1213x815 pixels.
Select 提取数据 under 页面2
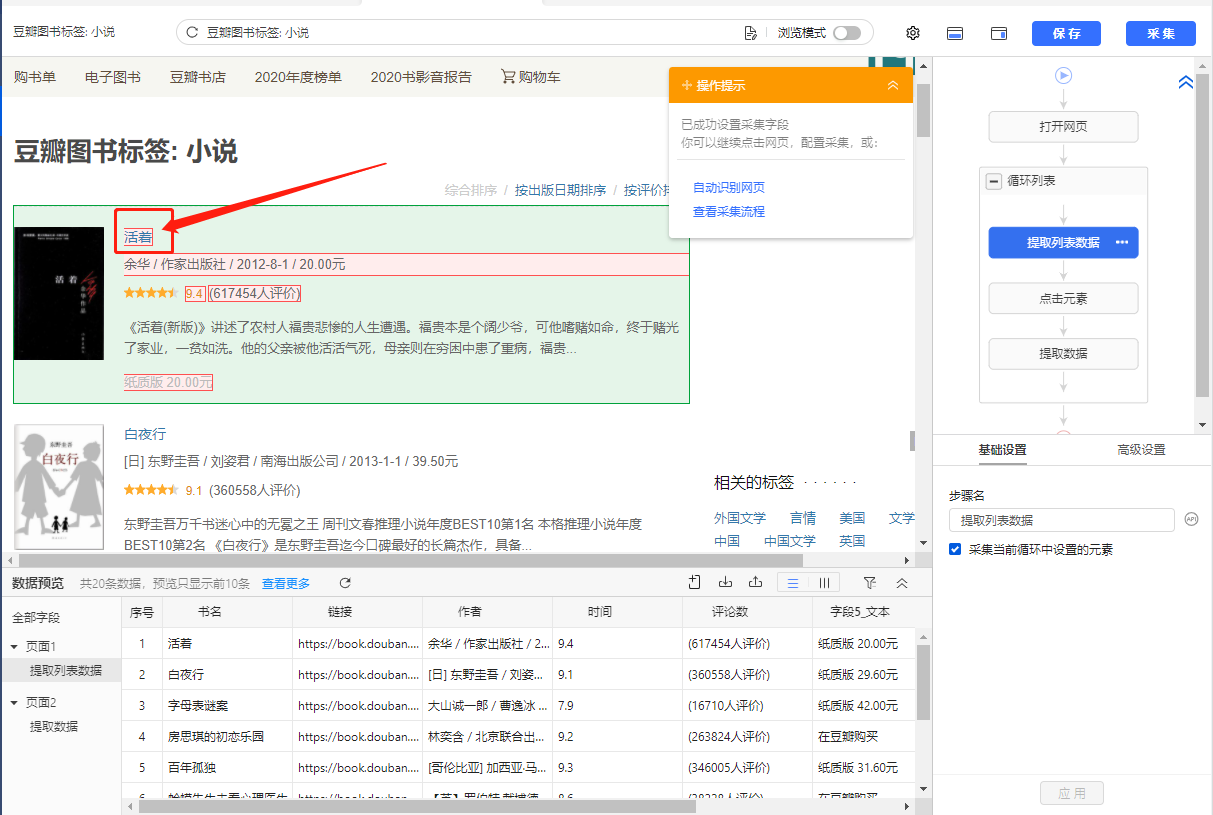(54, 726)
